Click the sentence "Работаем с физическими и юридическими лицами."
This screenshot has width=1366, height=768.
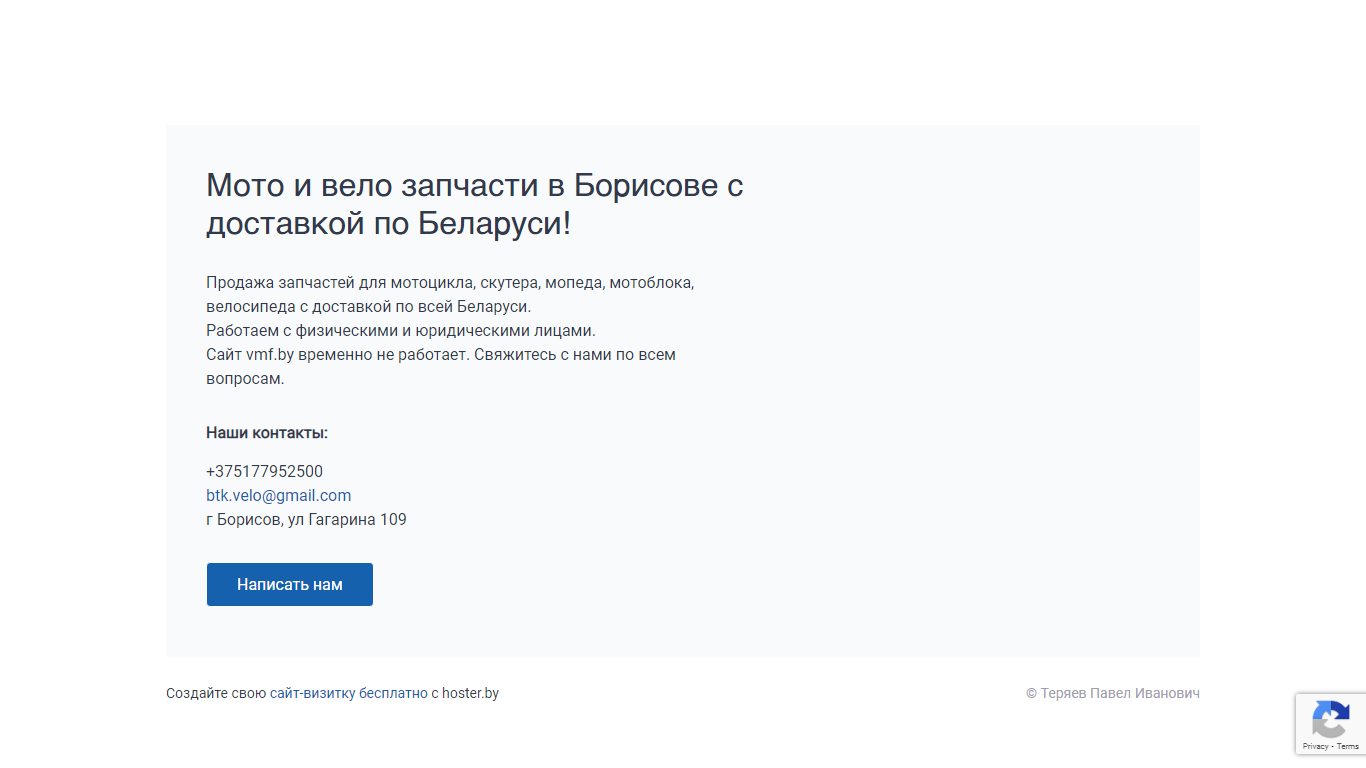(401, 331)
